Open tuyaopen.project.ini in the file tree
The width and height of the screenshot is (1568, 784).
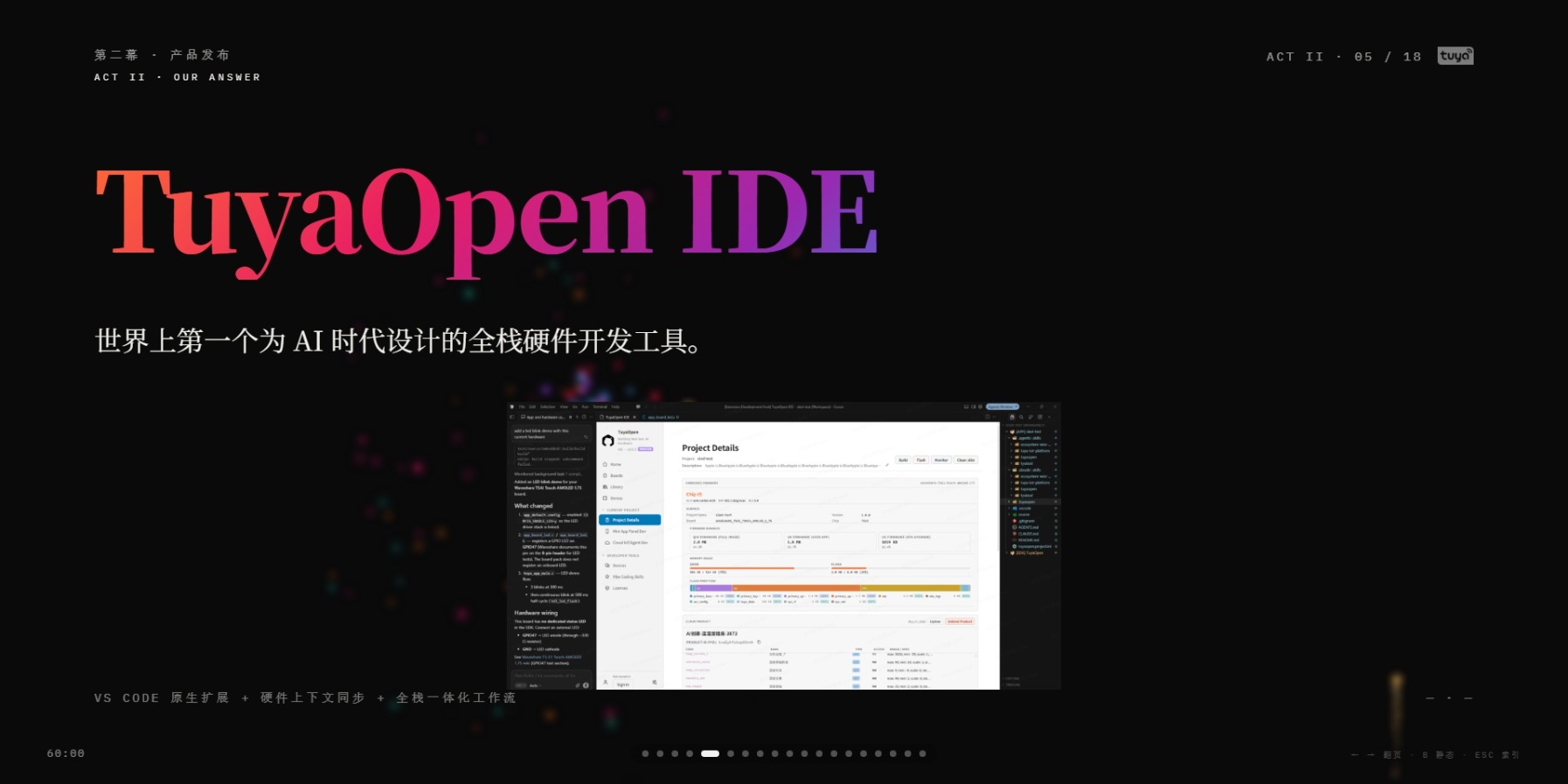[x=1034, y=546]
